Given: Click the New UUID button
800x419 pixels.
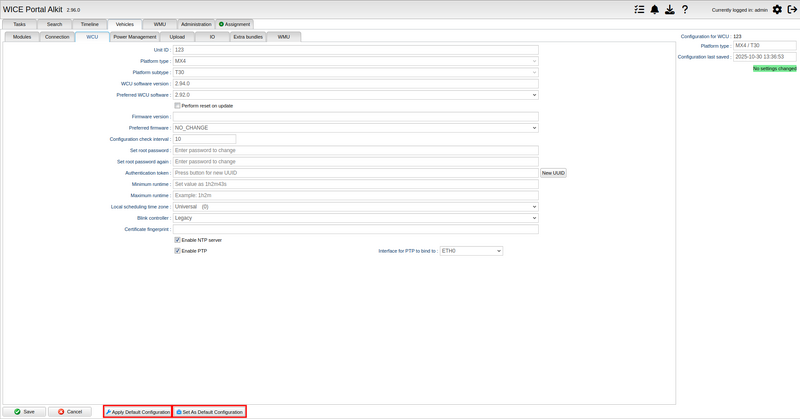Looking at the screenshot, I should [x=553, y=173].
